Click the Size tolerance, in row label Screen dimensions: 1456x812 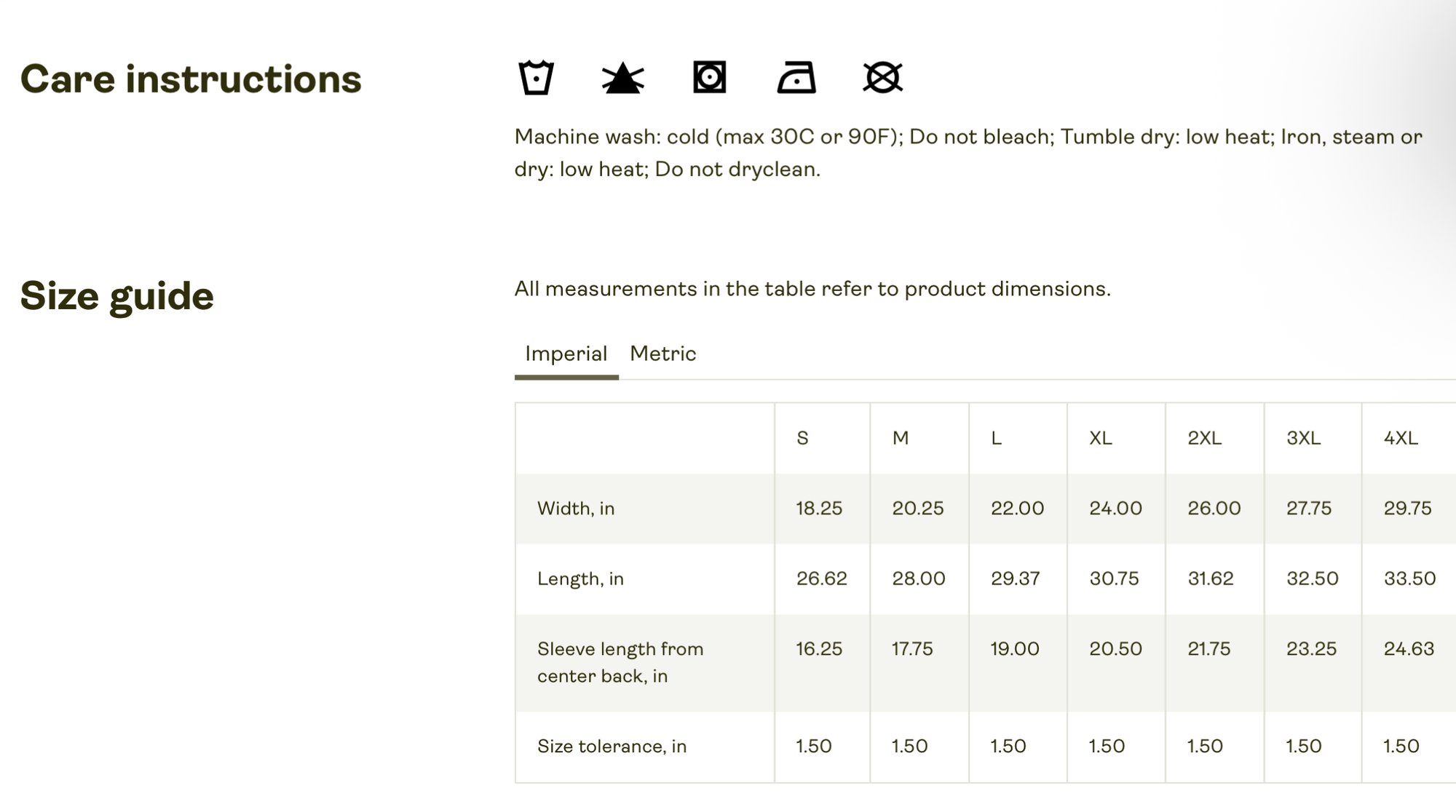click(x=612, y=747)
